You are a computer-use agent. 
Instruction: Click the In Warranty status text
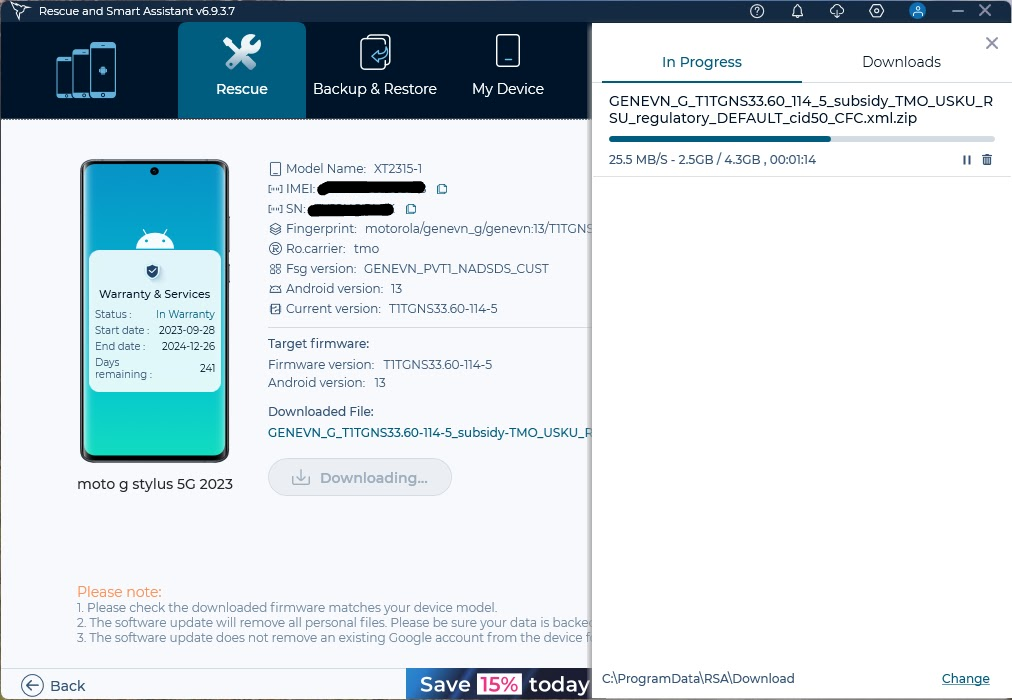[x=185, y=314]
